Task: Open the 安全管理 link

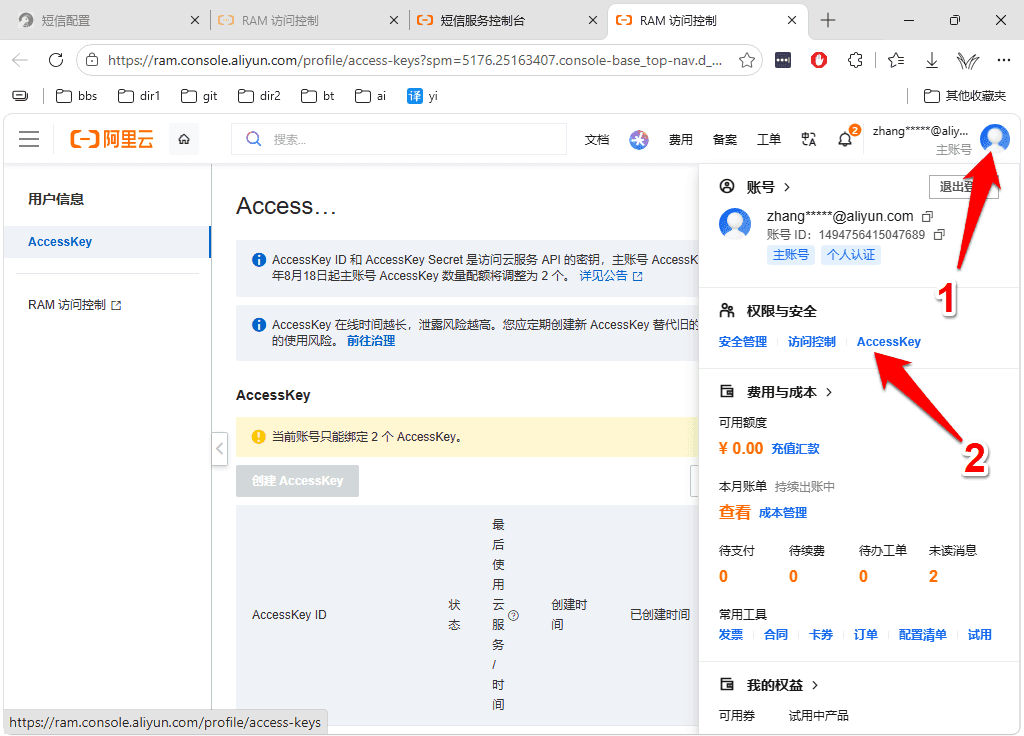Action: click(743, 342)
